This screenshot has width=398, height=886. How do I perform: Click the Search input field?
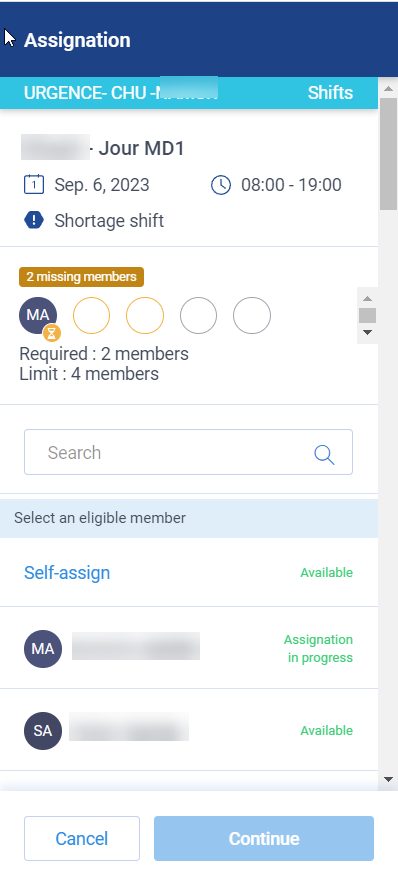[188, 452]
